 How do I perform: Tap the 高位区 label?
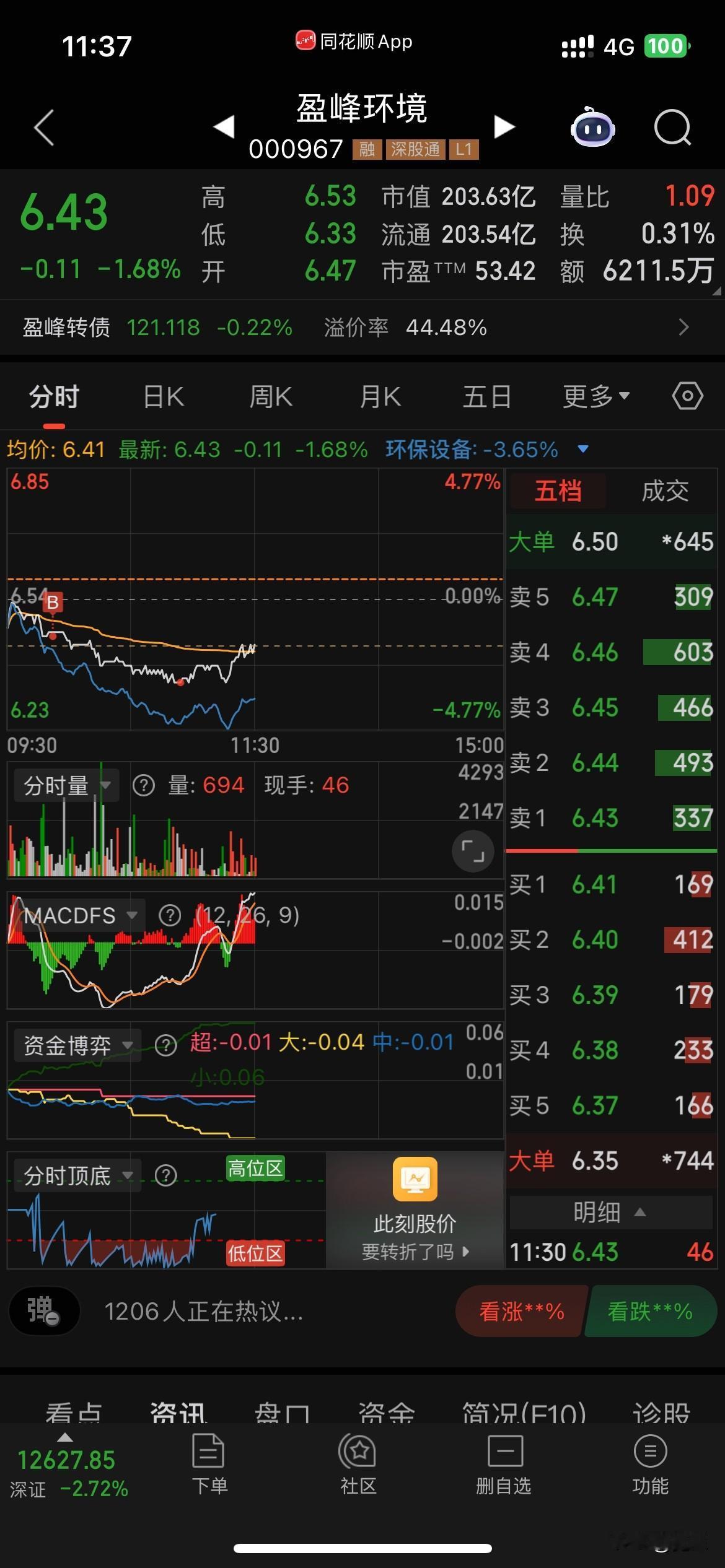(x=255, y=1169)
